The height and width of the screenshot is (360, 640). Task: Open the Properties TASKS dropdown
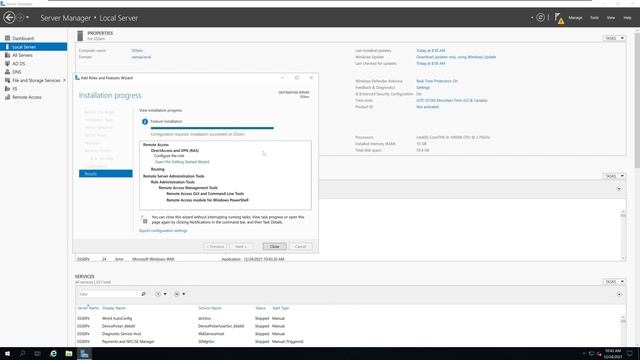pos(614,38)
